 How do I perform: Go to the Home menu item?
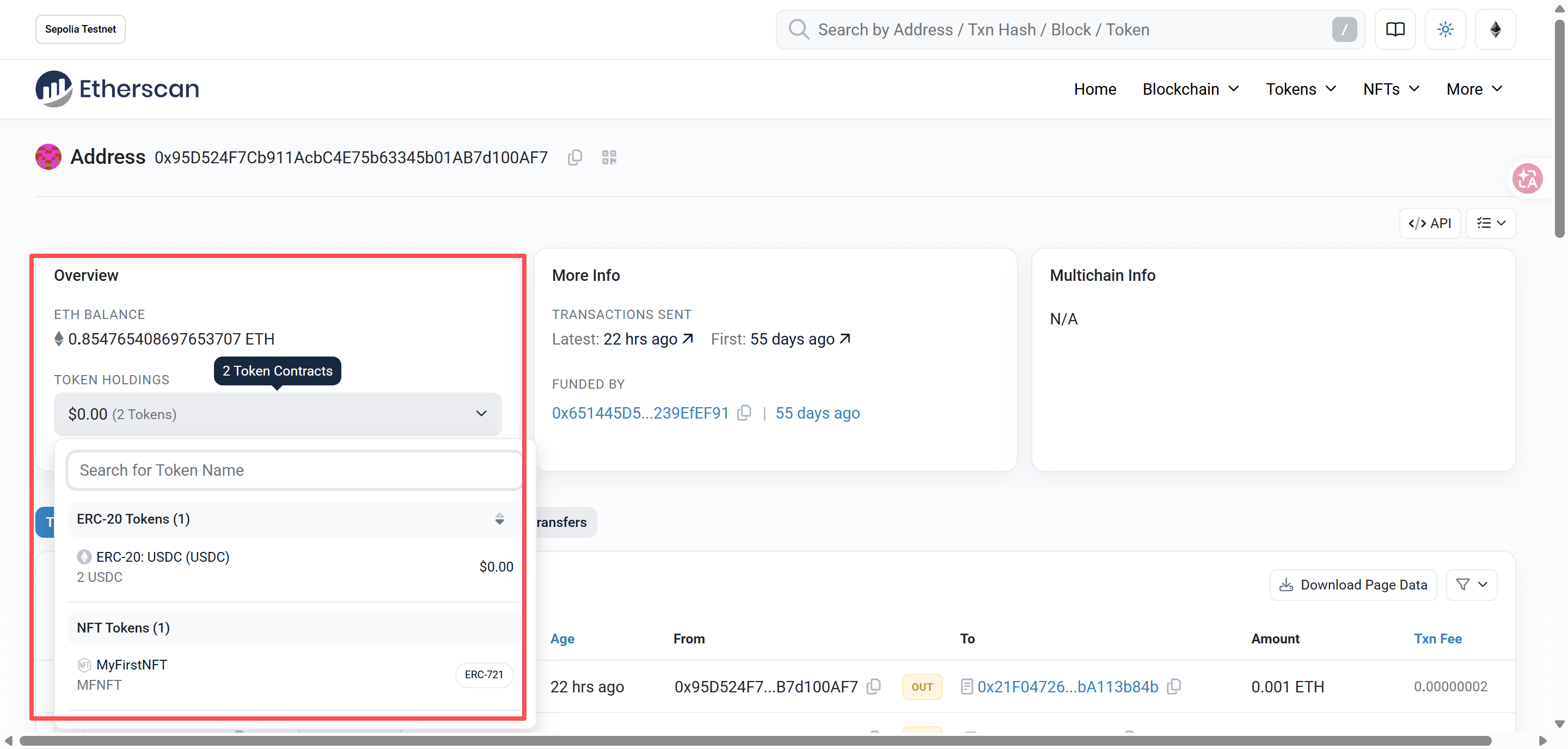pos(1094,89)
